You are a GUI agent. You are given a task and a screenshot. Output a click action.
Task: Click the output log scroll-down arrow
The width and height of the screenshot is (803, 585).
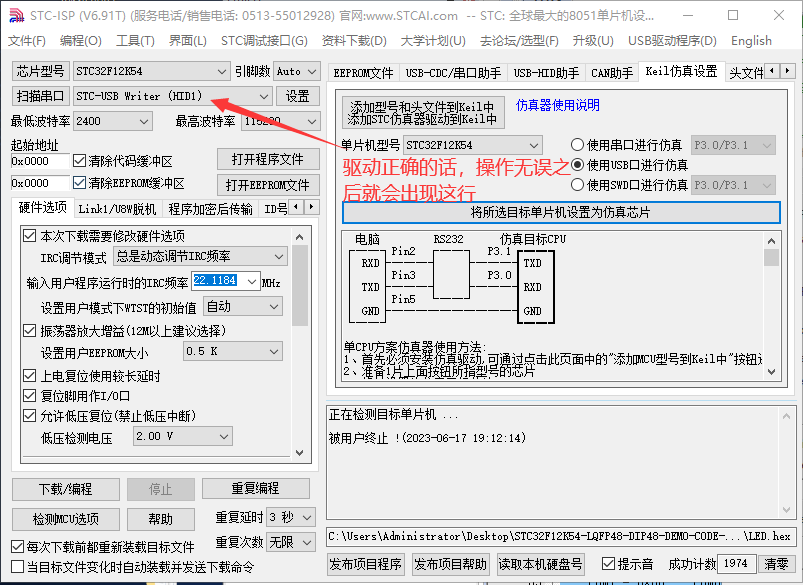[x=786, y=509]
